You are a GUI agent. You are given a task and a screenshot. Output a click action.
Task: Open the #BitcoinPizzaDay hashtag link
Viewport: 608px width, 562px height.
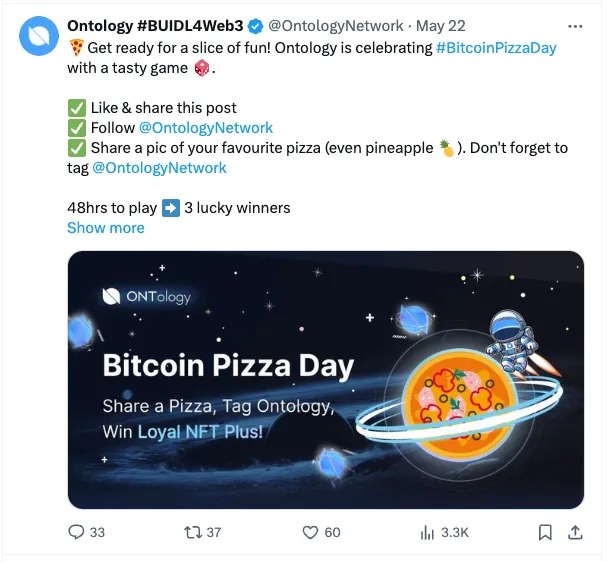coord(496,47)
